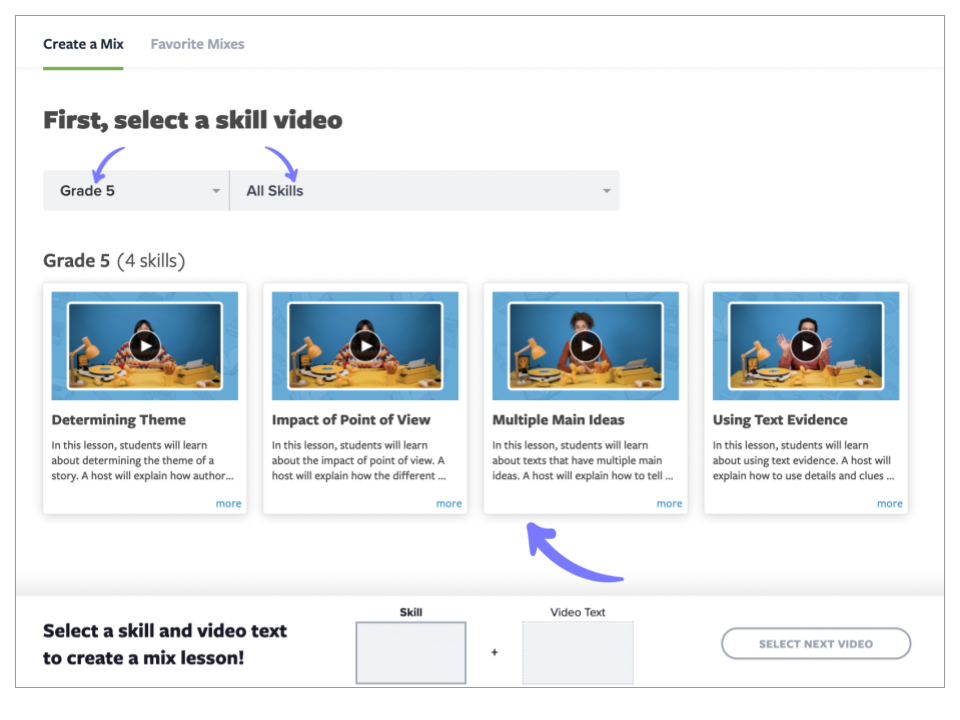Image resolution: width=960 pixels, height=720 pixels.
Task: Show more of Impact of Point of View description
Action: pos(449,504)
